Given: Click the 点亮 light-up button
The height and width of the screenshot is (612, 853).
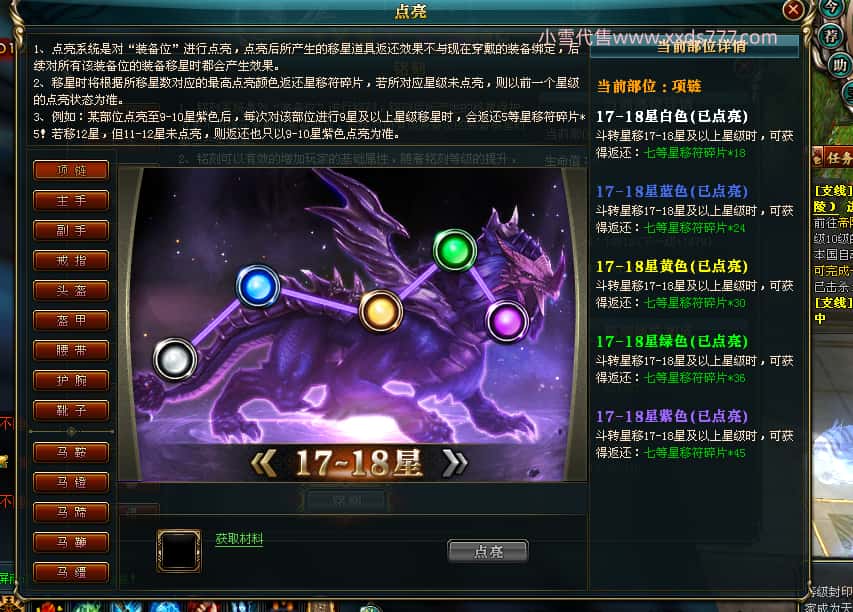Looking at the screenshot, I should tap(488, 551).
